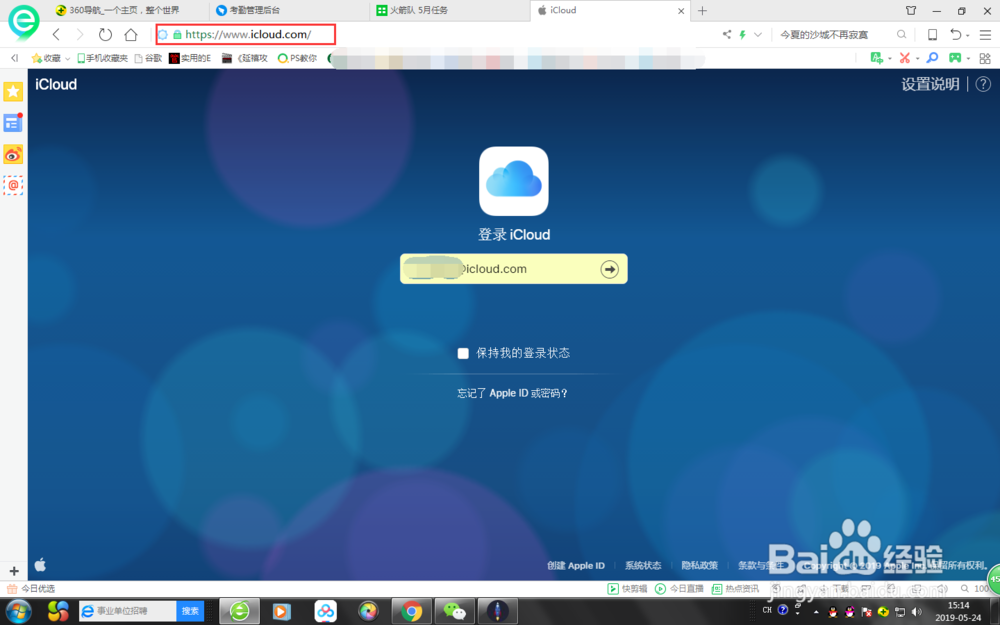Image resolution: width=1000 pixels, height=625 pixels.
Task: Open the mobile device icon in the toolbar
Action: (x=932, y=34)
